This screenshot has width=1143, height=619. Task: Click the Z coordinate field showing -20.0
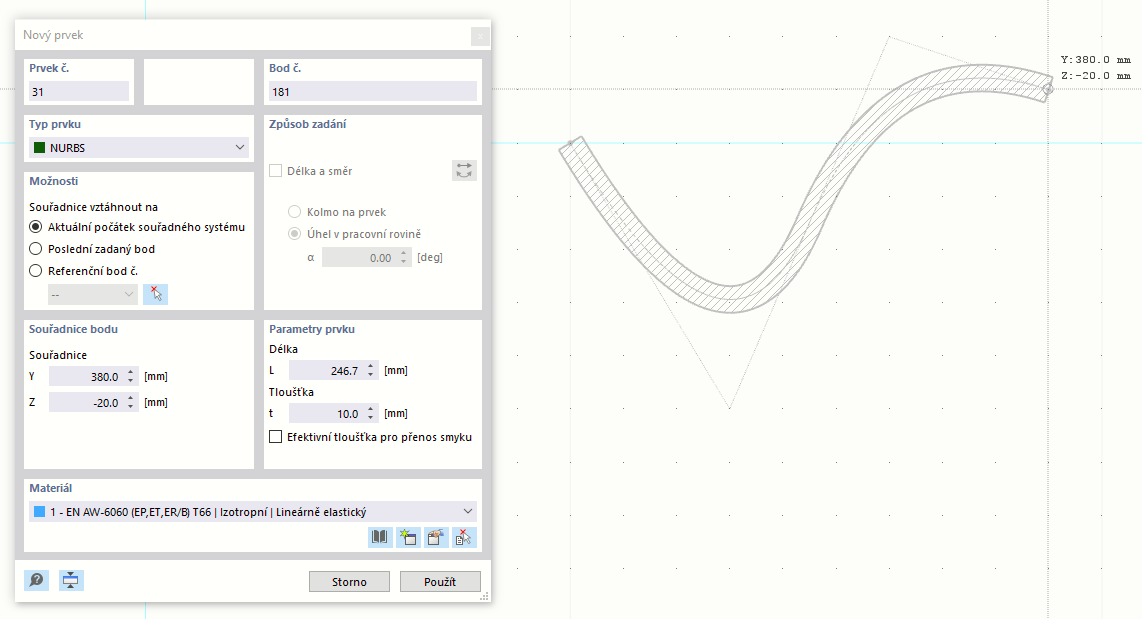click(87, 402)
